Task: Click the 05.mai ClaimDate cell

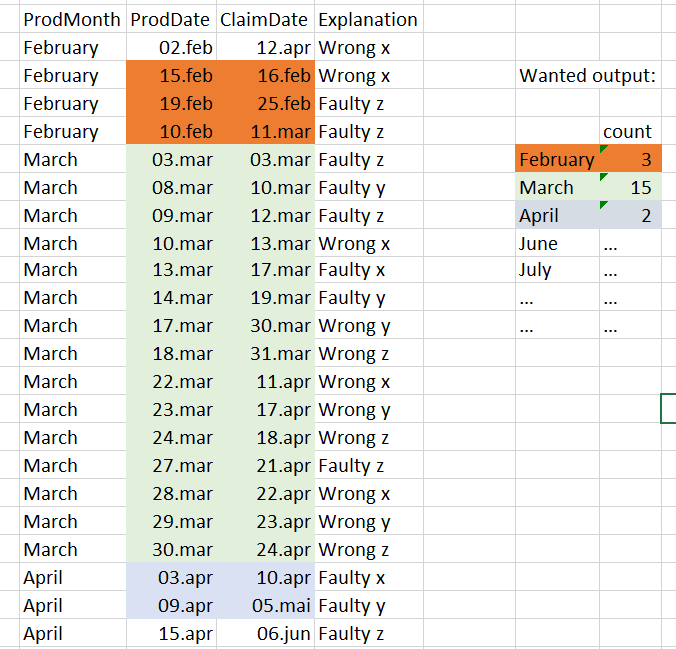Action: (x=265, y=605)
